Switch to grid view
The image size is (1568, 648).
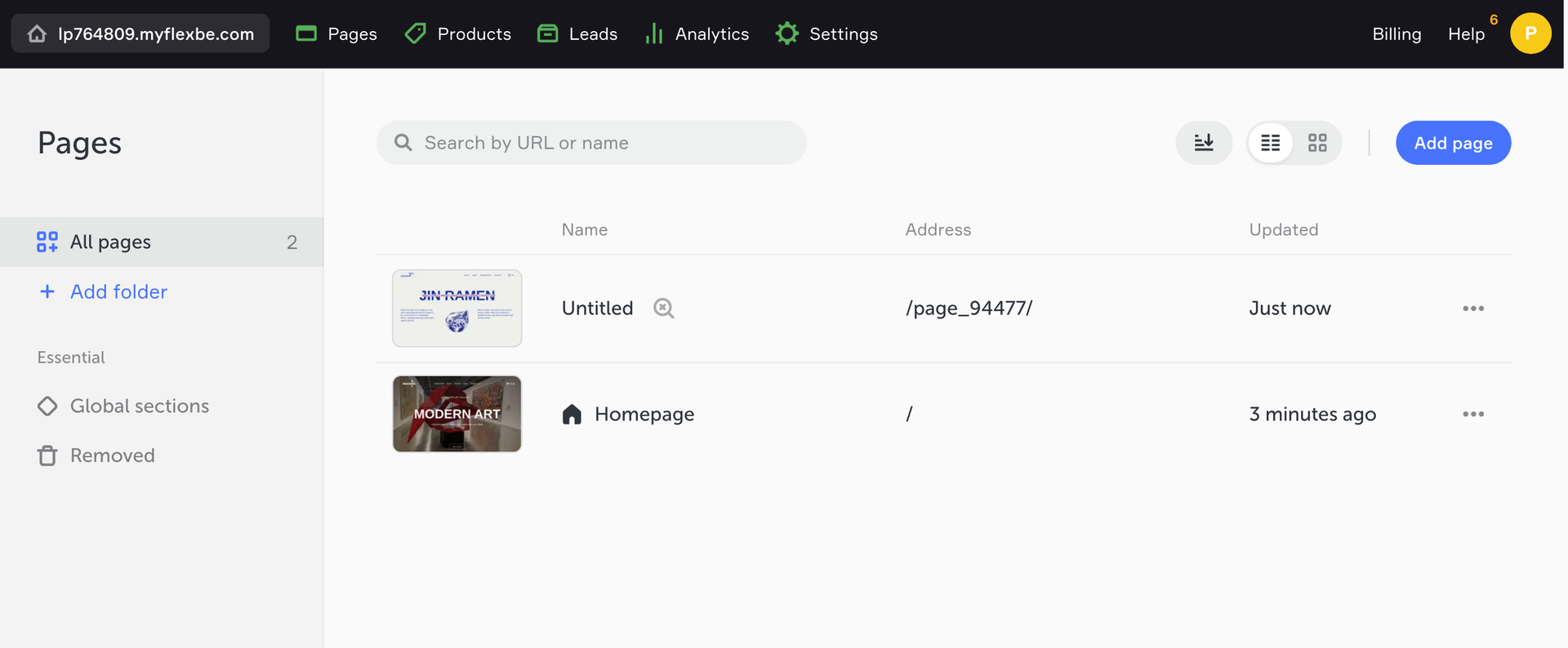1316,143
